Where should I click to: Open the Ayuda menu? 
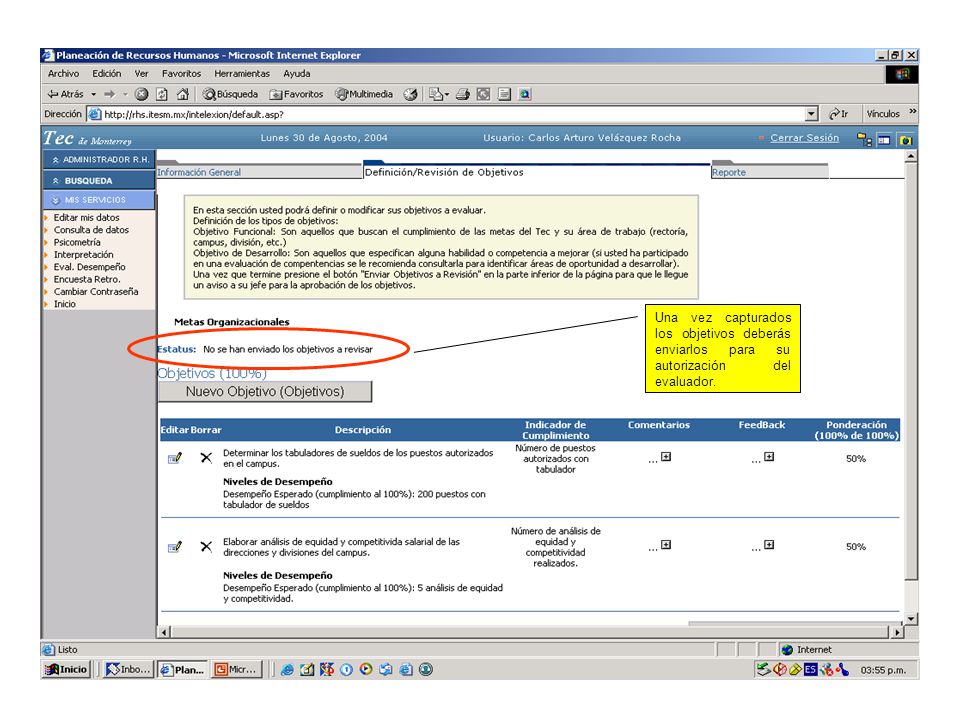(296, 73)
